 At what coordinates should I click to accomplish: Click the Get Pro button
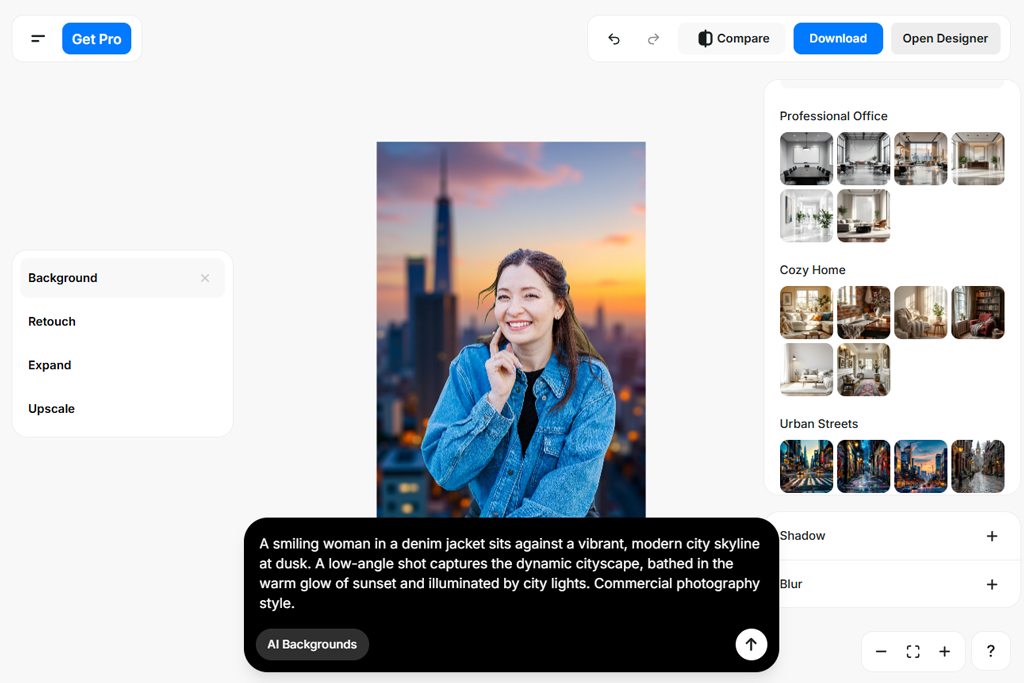coord(96,39)
